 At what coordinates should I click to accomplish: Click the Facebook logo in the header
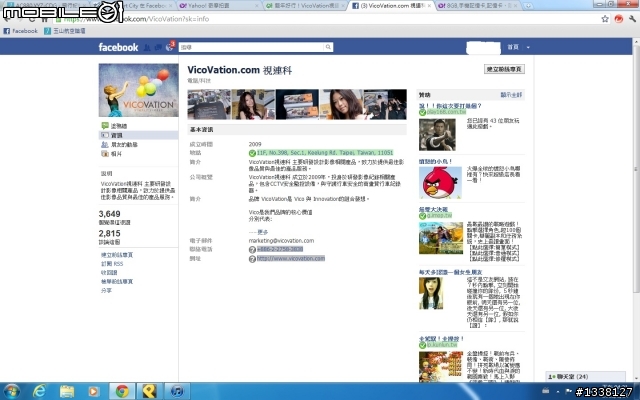tap(118, 47)
